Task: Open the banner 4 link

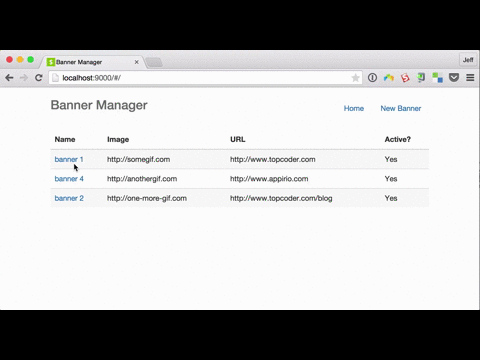Action: click(69, 179)
